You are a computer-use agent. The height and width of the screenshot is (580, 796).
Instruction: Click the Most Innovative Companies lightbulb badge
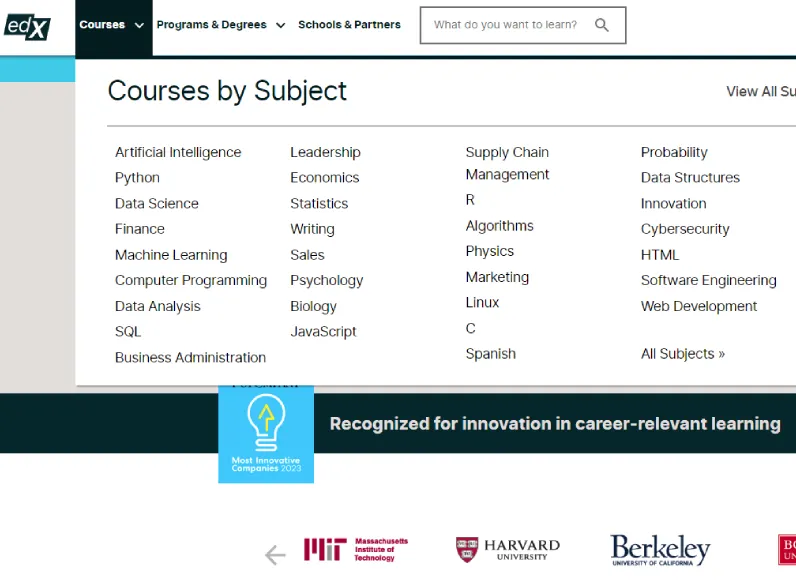[x=266, y=434]
